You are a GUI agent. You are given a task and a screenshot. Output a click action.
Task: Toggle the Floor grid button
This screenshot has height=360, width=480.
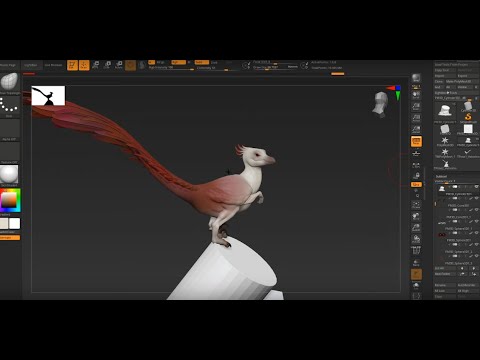(416, 154)
